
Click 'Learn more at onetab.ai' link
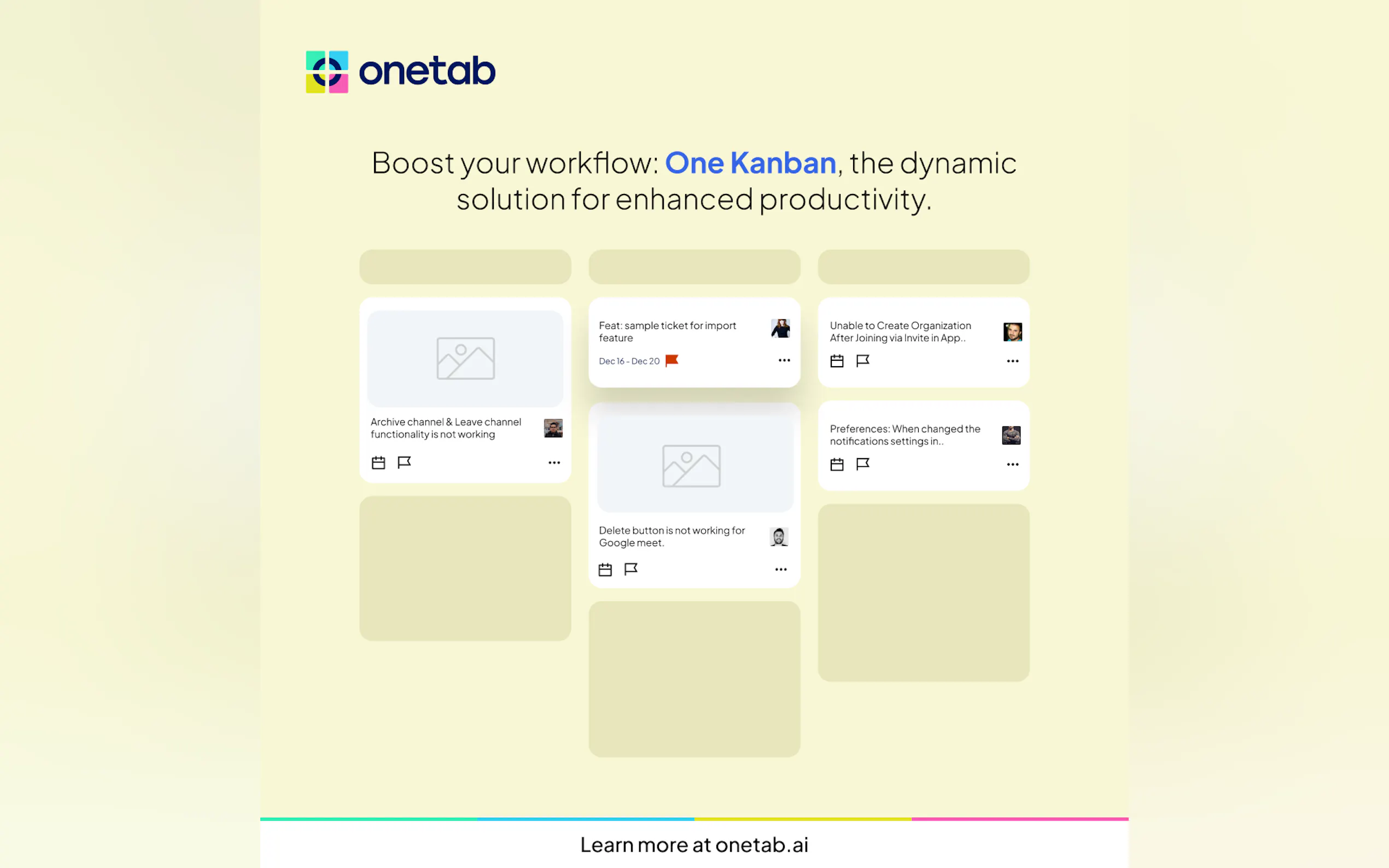pos(693,845)
